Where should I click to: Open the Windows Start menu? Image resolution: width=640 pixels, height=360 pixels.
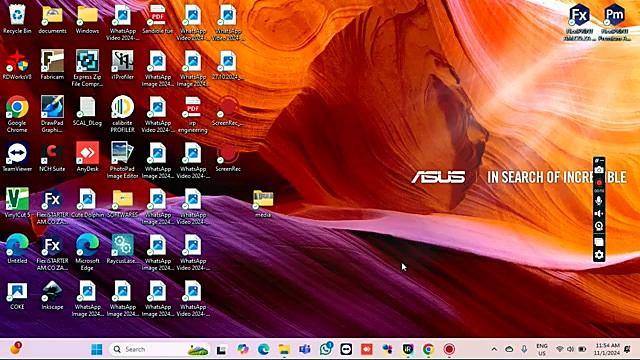(x=97, y=349)
